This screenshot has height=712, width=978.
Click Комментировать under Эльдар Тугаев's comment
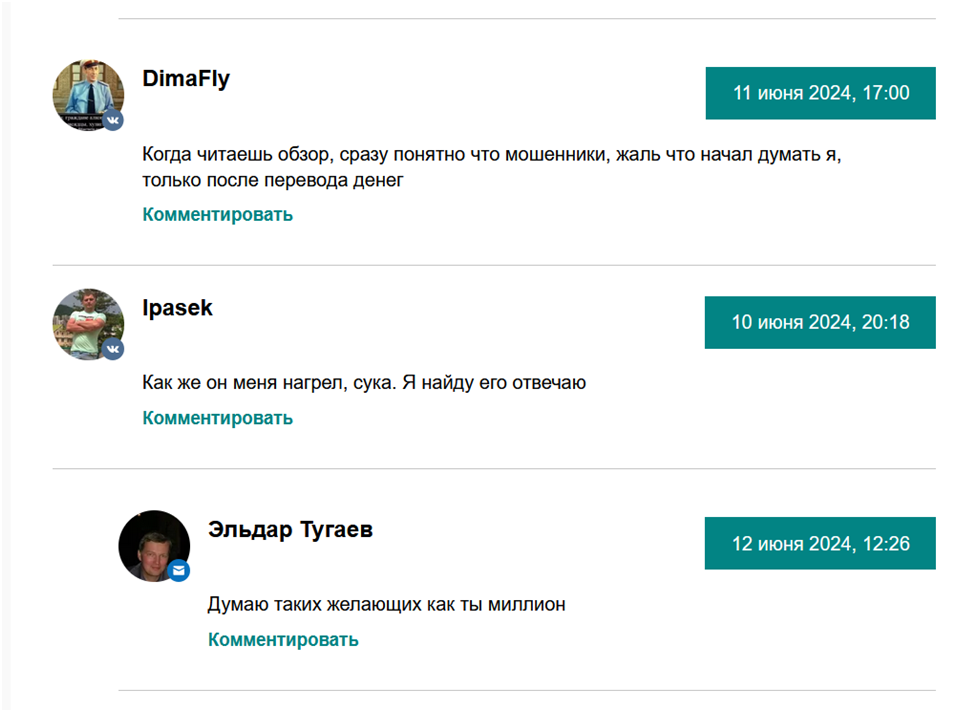pyautogui.click(x=283, y=639)
